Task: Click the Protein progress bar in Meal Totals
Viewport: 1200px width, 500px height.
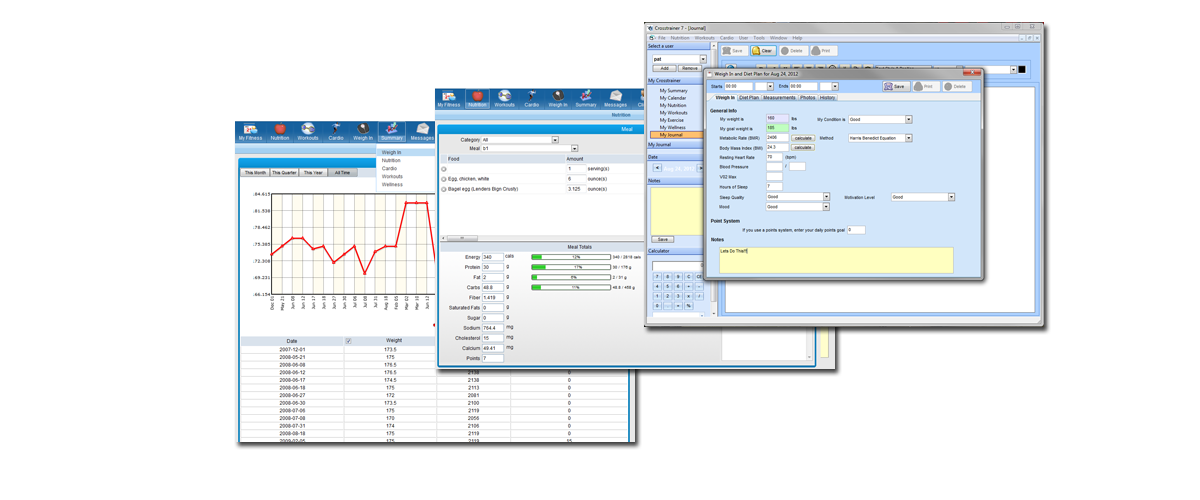Action: click(570, 267)
